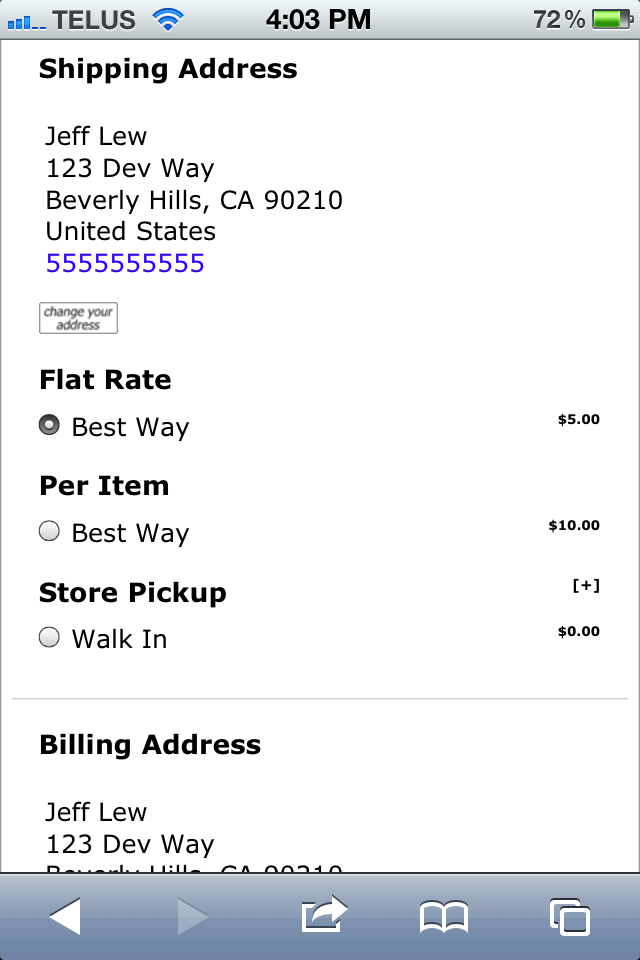
Task: Tap the phone number 5555555555 link
Action: [x=125, y=263]
